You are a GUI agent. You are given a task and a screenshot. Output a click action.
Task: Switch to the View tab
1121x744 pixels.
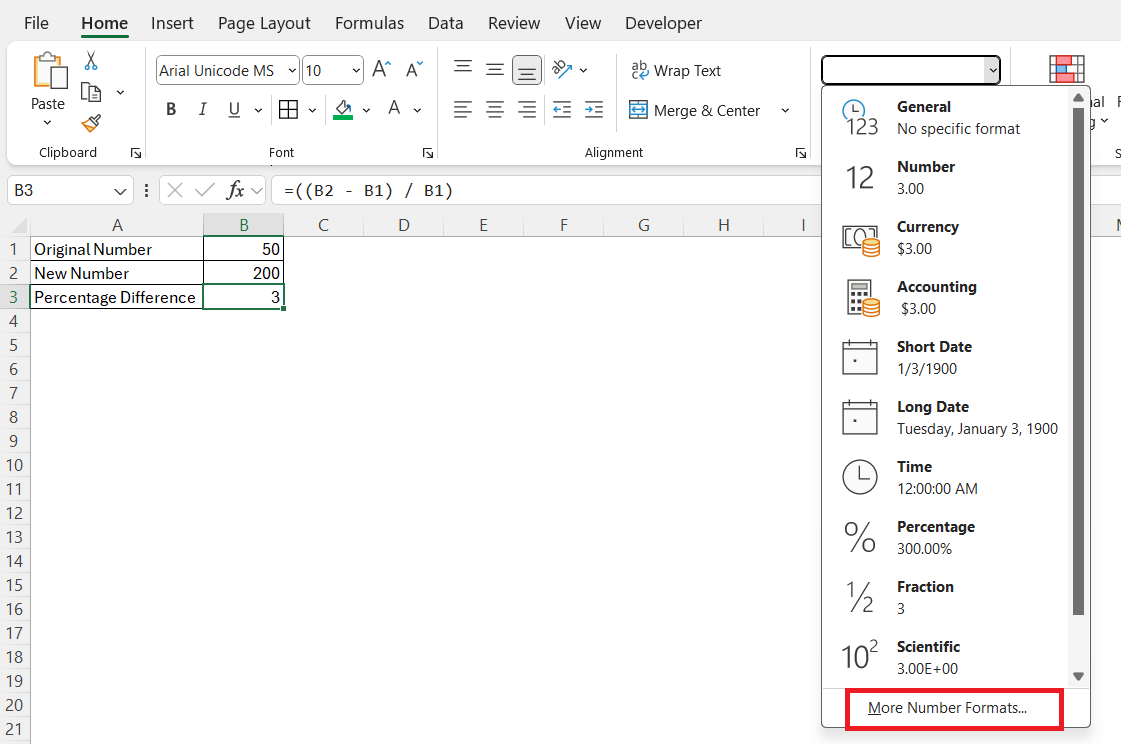pos(583,24)
